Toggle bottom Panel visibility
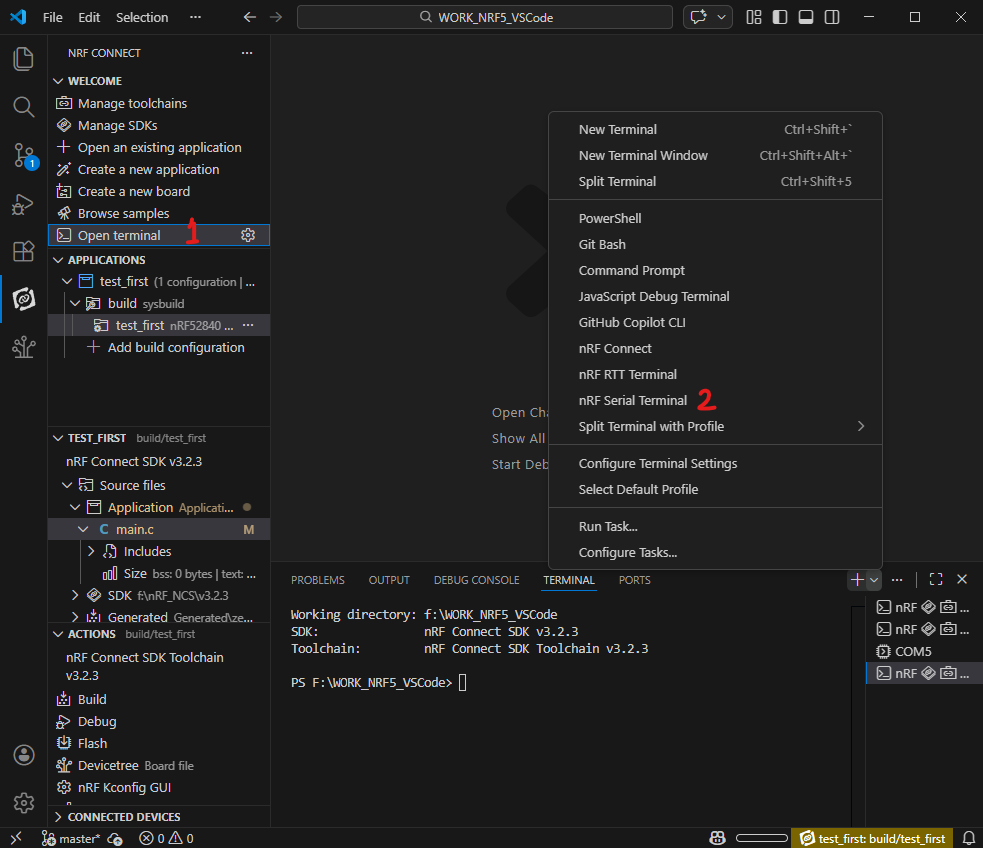This screenshot has height=848, width=983. (x=806, y=17)
